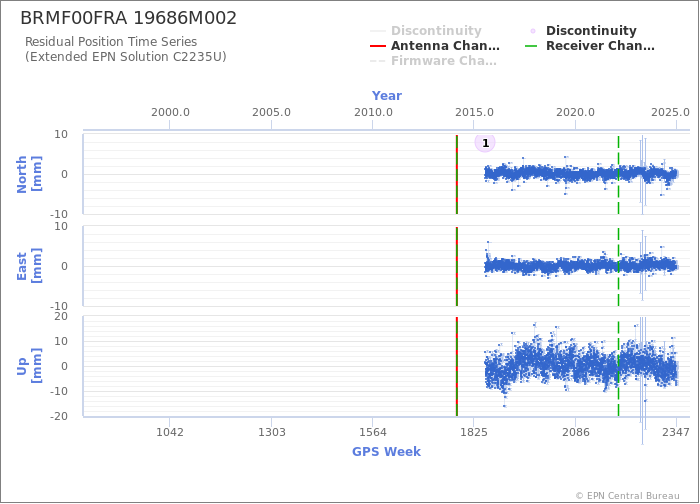Click receiver change dashed line in East plot
Viewport: 700px width, 504px height.
[x=618, y=266]
